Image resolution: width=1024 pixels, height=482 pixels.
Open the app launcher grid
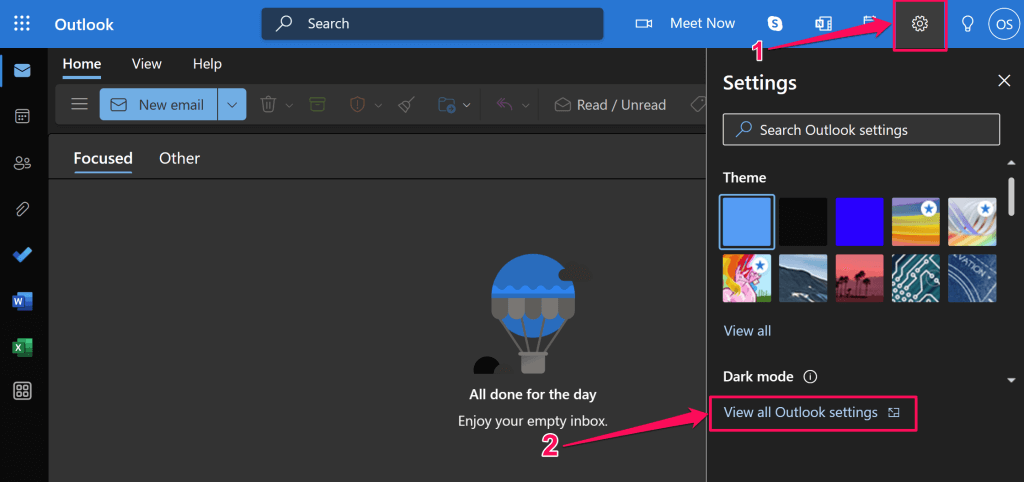pyautogui.click(x=22, y=24)
